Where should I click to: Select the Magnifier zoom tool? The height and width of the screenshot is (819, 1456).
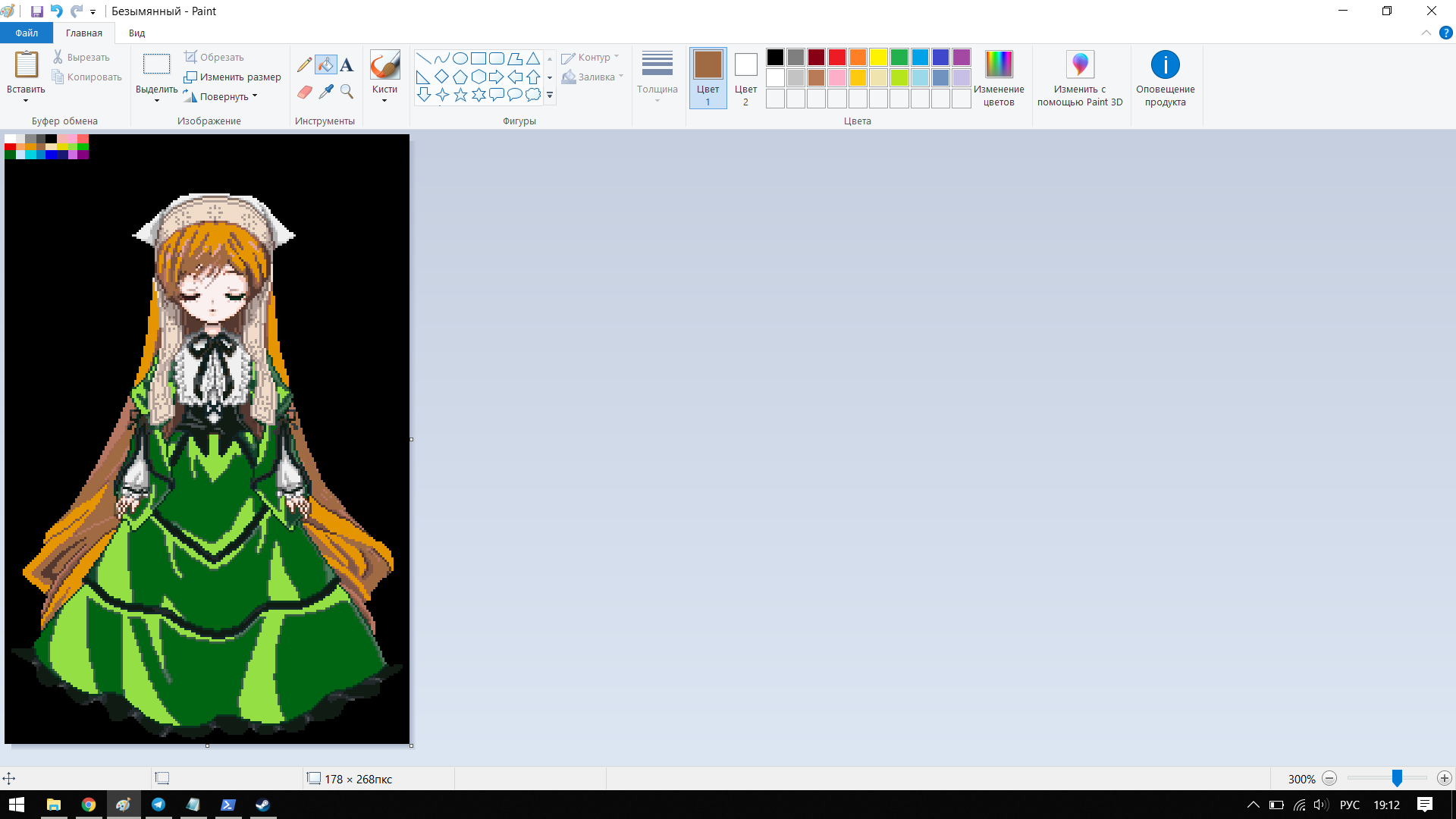pyautogui.click(x=347, y=92)
